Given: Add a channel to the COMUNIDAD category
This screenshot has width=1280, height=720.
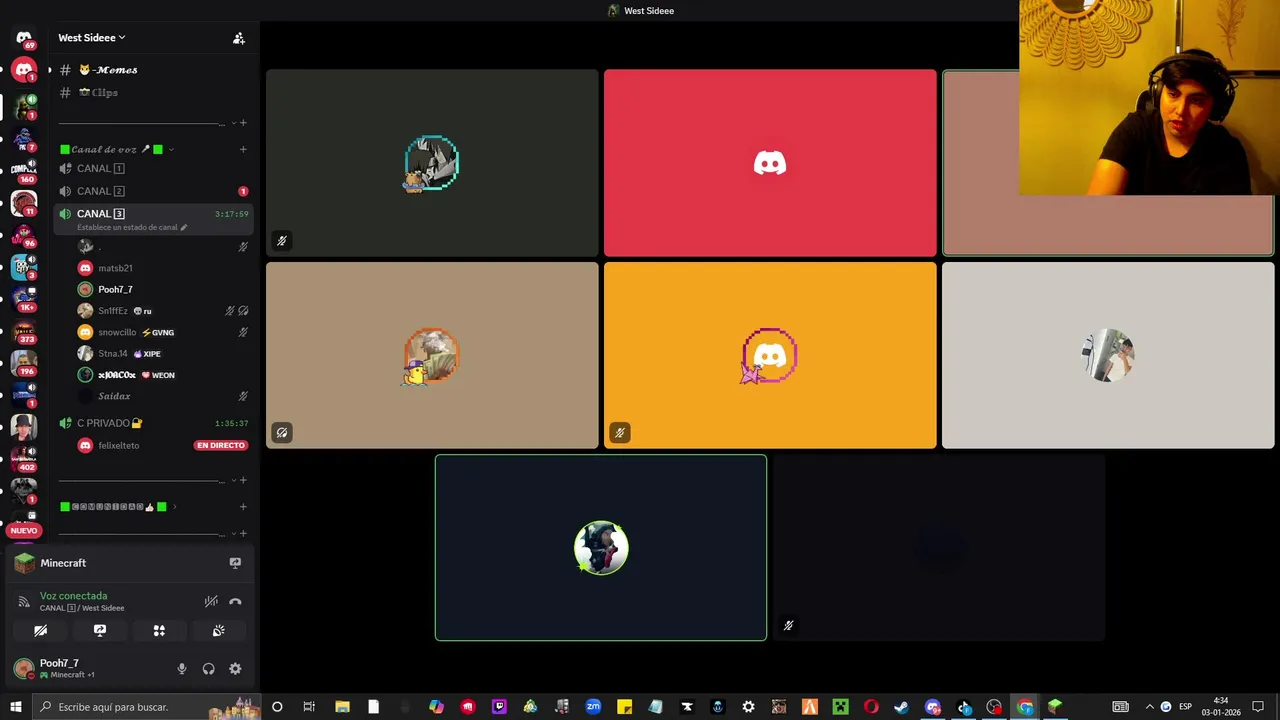Looking at the screenshot, I should click(x=243, y=507).
